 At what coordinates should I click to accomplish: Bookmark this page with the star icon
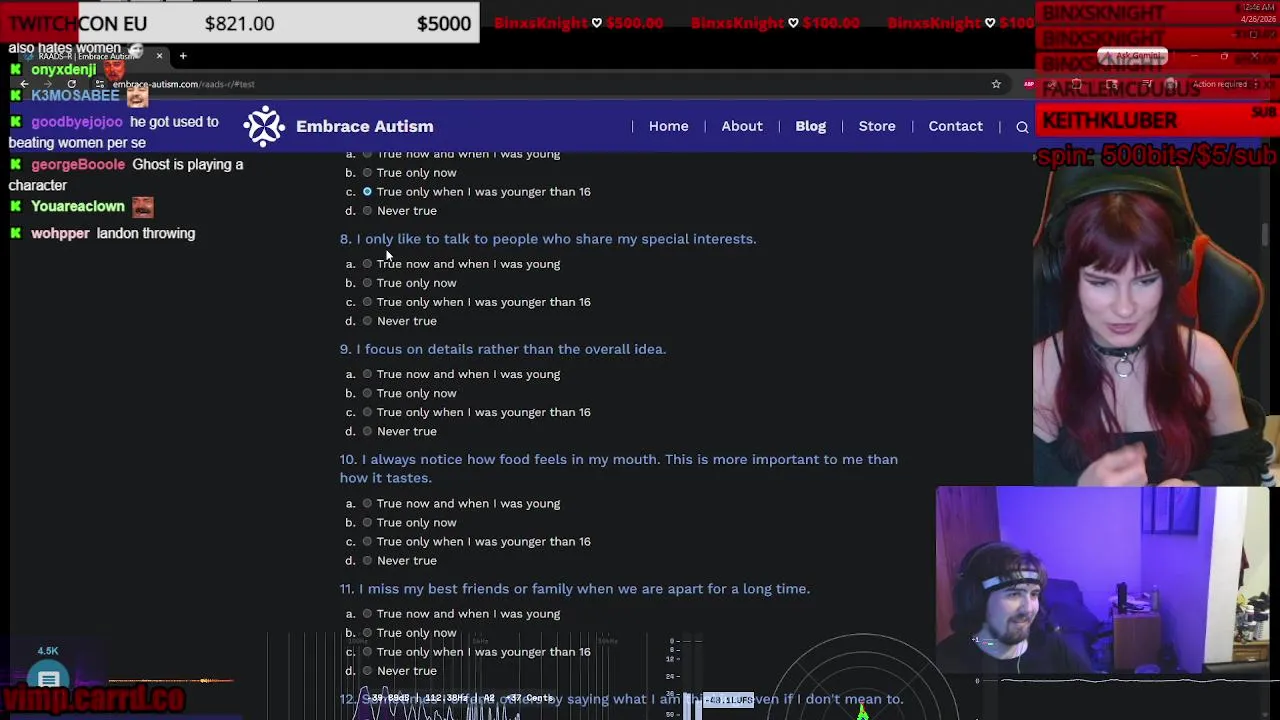click(996, 84)
